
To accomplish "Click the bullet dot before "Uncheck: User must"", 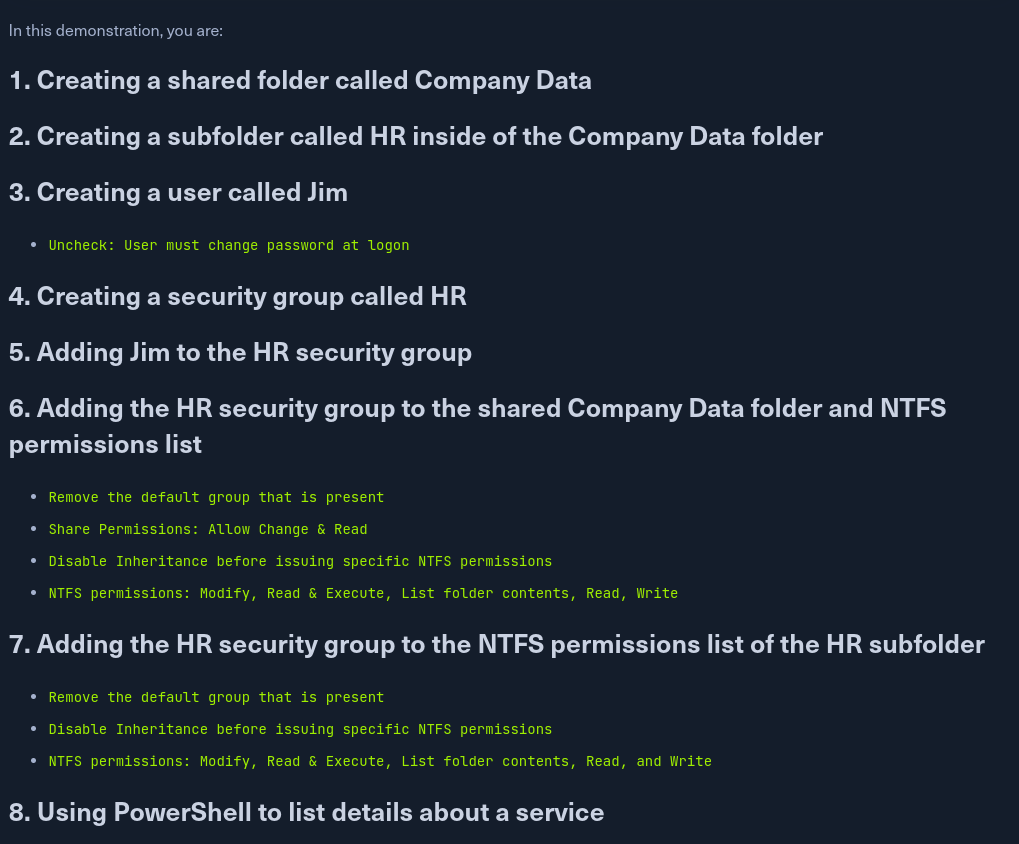I will click(x=34, y=245).
